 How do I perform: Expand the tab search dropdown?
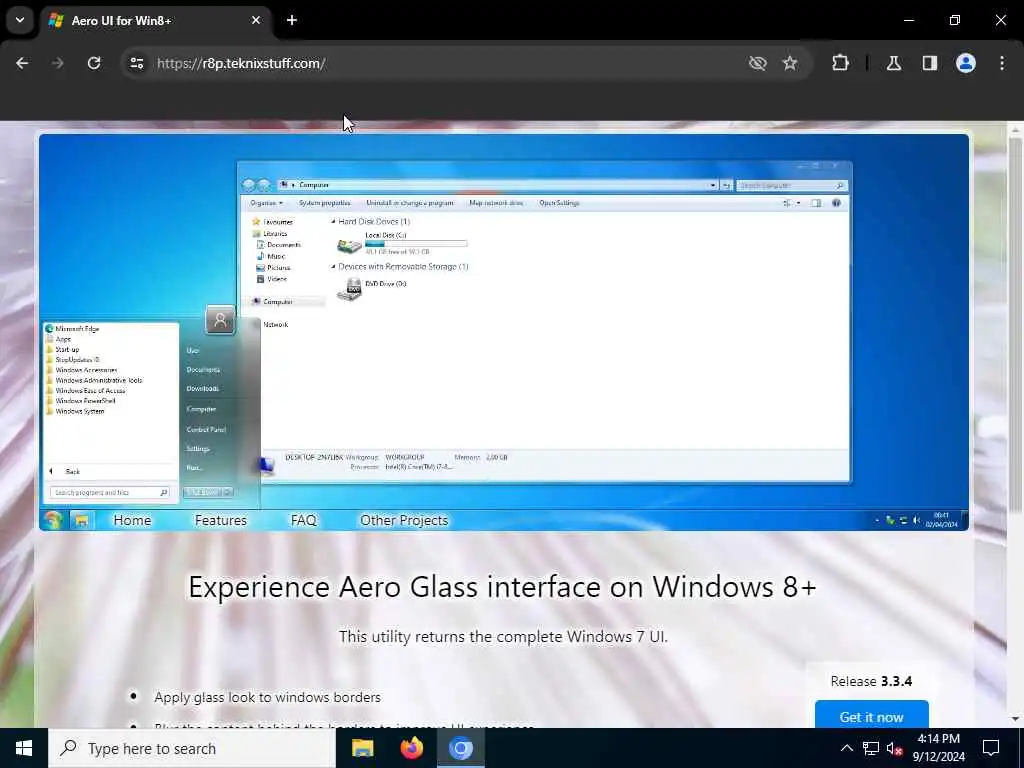point(20,20)
